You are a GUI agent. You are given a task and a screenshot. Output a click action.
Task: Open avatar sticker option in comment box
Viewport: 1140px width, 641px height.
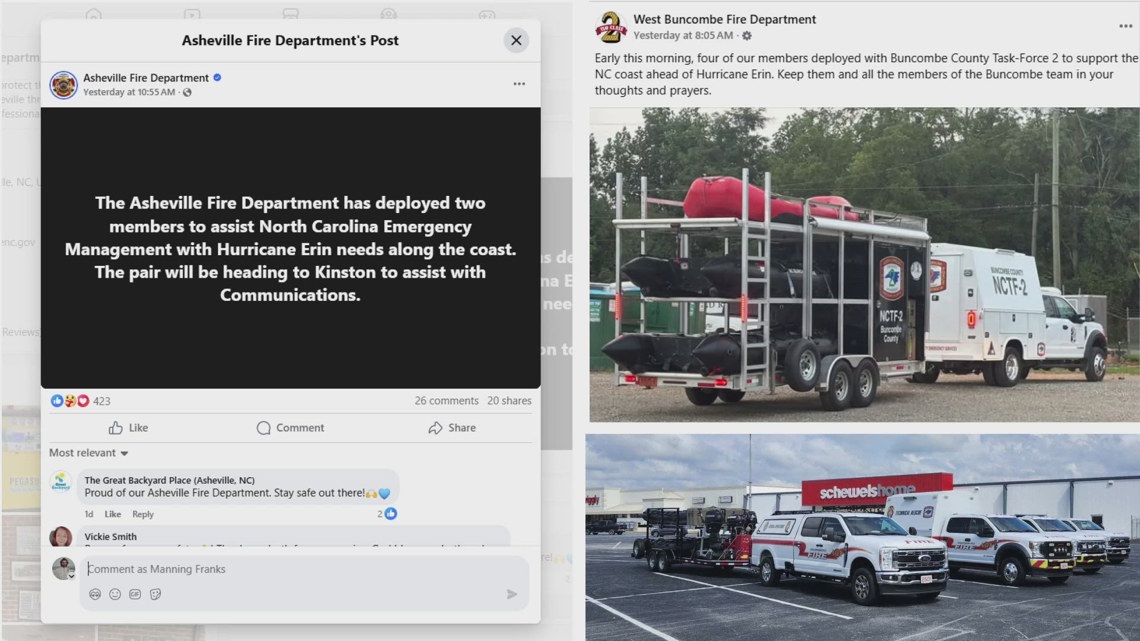[95, 594]
